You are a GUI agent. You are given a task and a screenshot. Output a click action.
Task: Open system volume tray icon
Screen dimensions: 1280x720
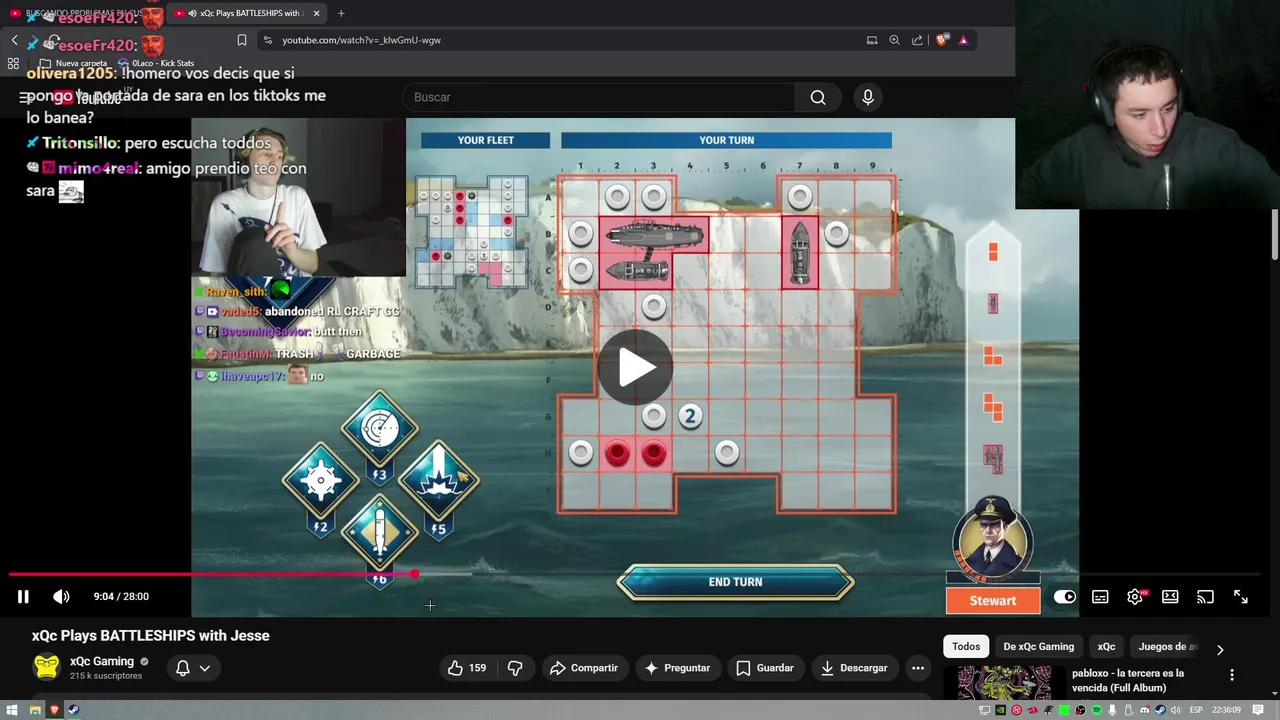click(1175, 710)
